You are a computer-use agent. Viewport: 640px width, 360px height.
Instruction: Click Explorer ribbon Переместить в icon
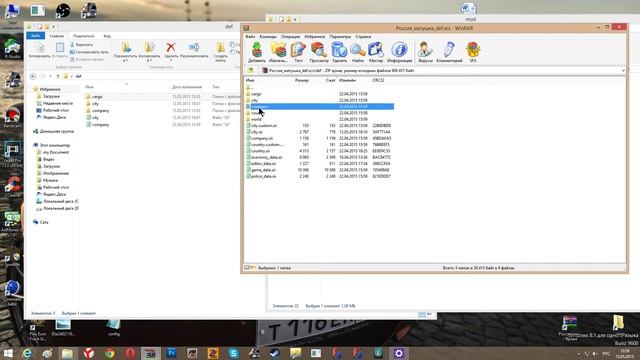point(126,51)
